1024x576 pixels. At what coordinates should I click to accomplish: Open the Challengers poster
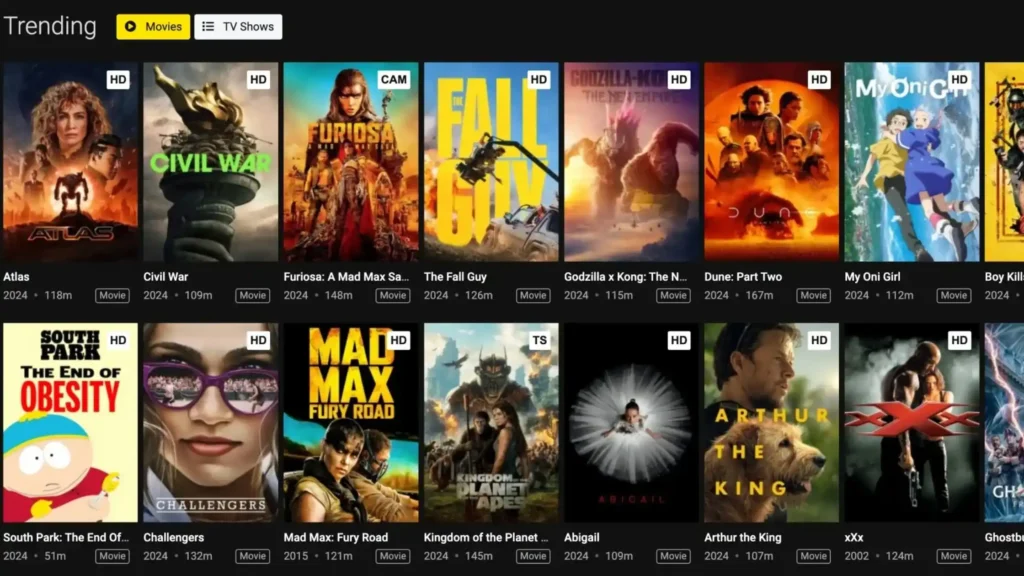pos(209,425)
